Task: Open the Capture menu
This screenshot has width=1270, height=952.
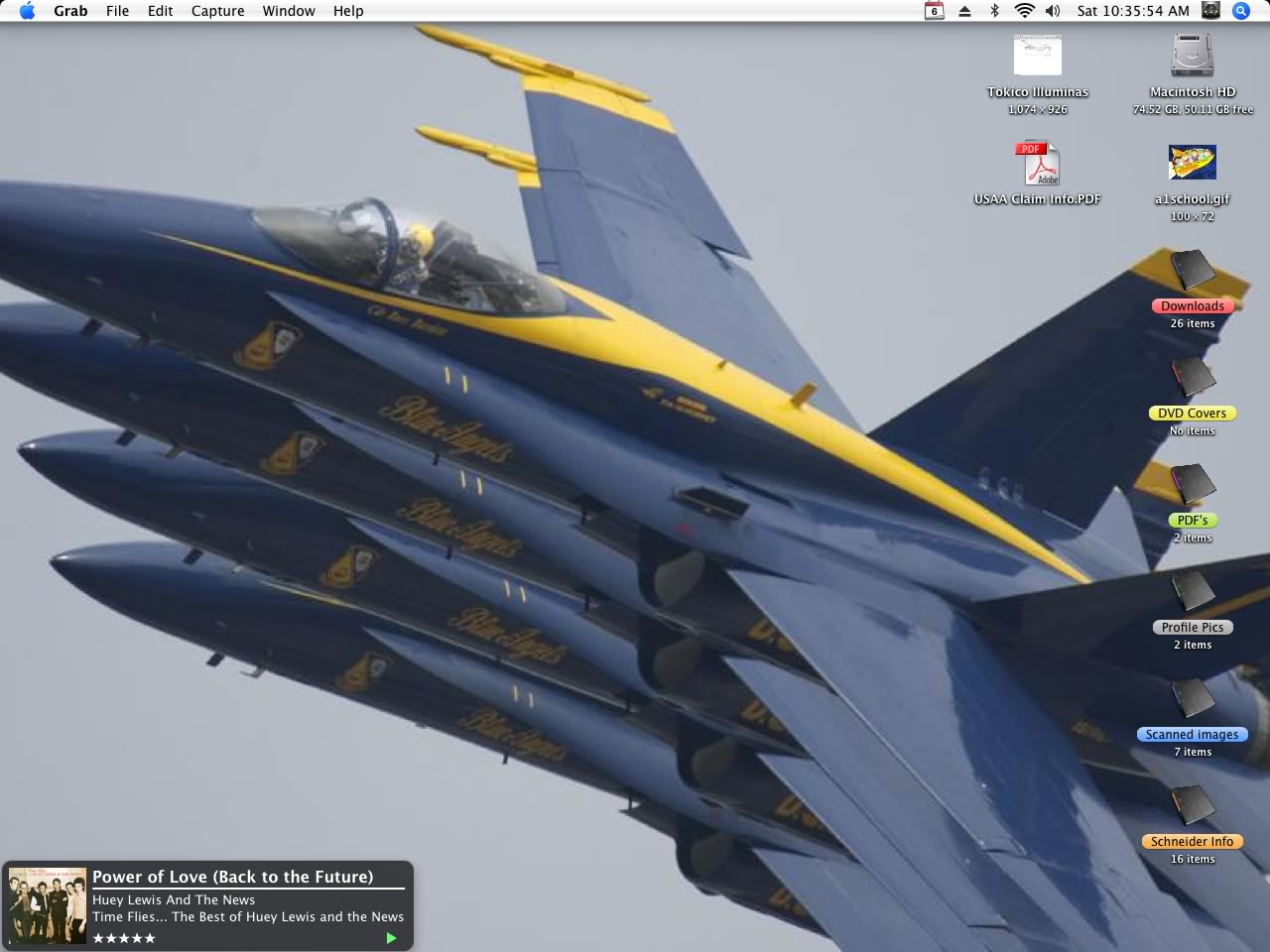Action: point(217,11)
